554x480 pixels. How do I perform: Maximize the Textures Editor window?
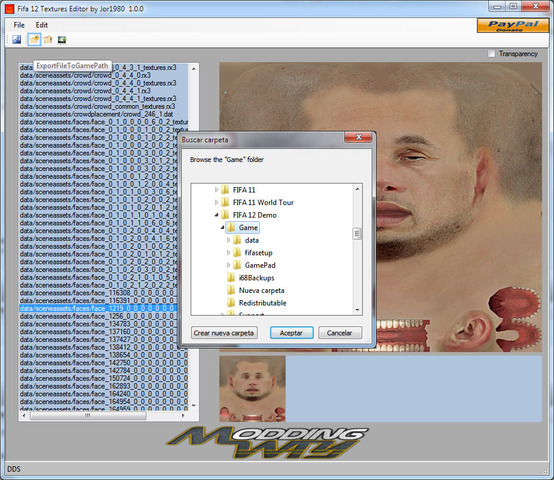click(x=514, y=6)
